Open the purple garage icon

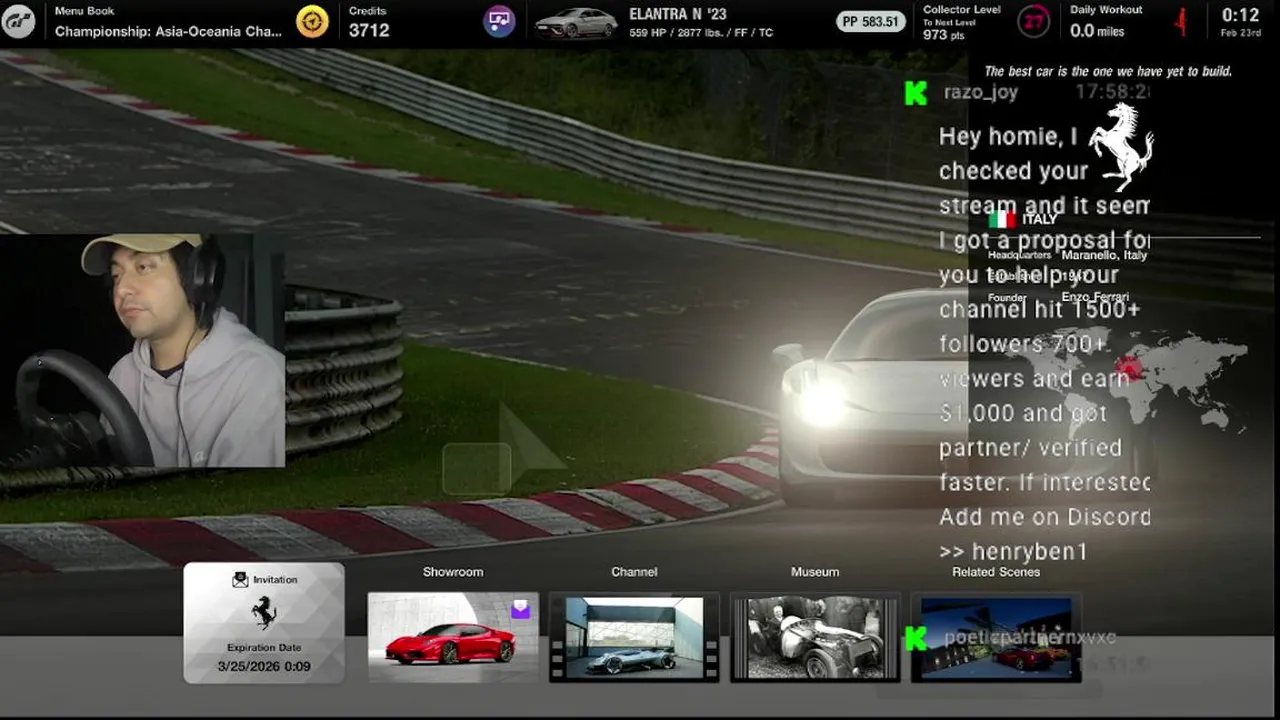click(499, 21)
